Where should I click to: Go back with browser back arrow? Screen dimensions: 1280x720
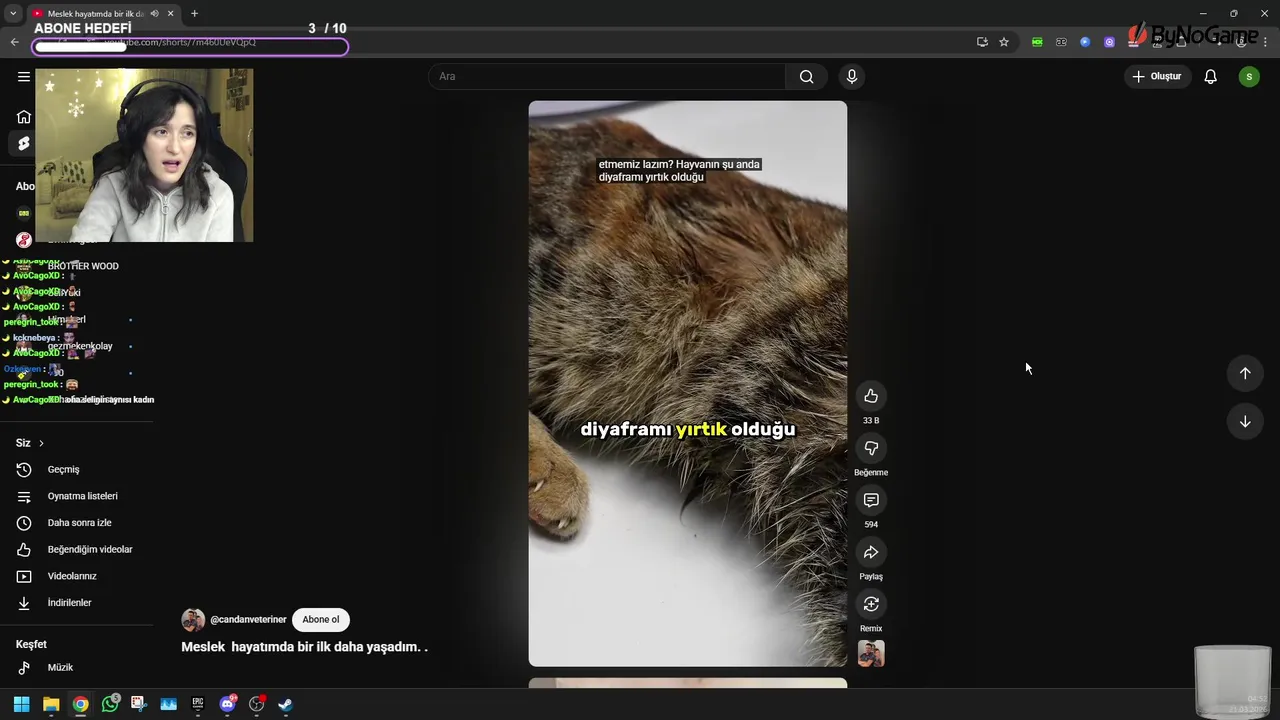[x=14, y=42]
